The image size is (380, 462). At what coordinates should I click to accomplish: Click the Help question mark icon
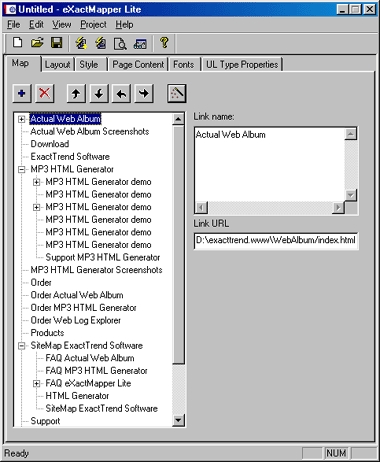point(164,43)
